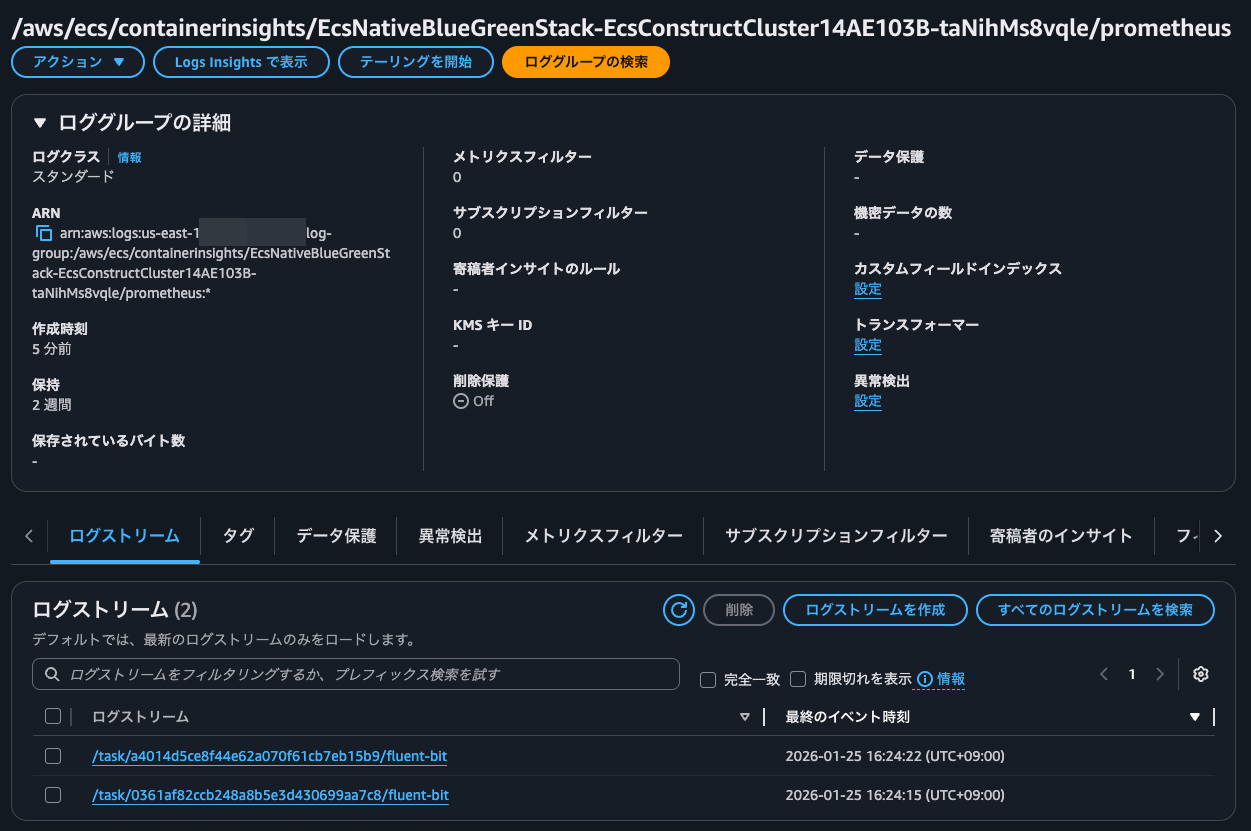This screenshot has width=1251, height=831.
Task: Go to next page of log streams
Action: [1160, 674]
